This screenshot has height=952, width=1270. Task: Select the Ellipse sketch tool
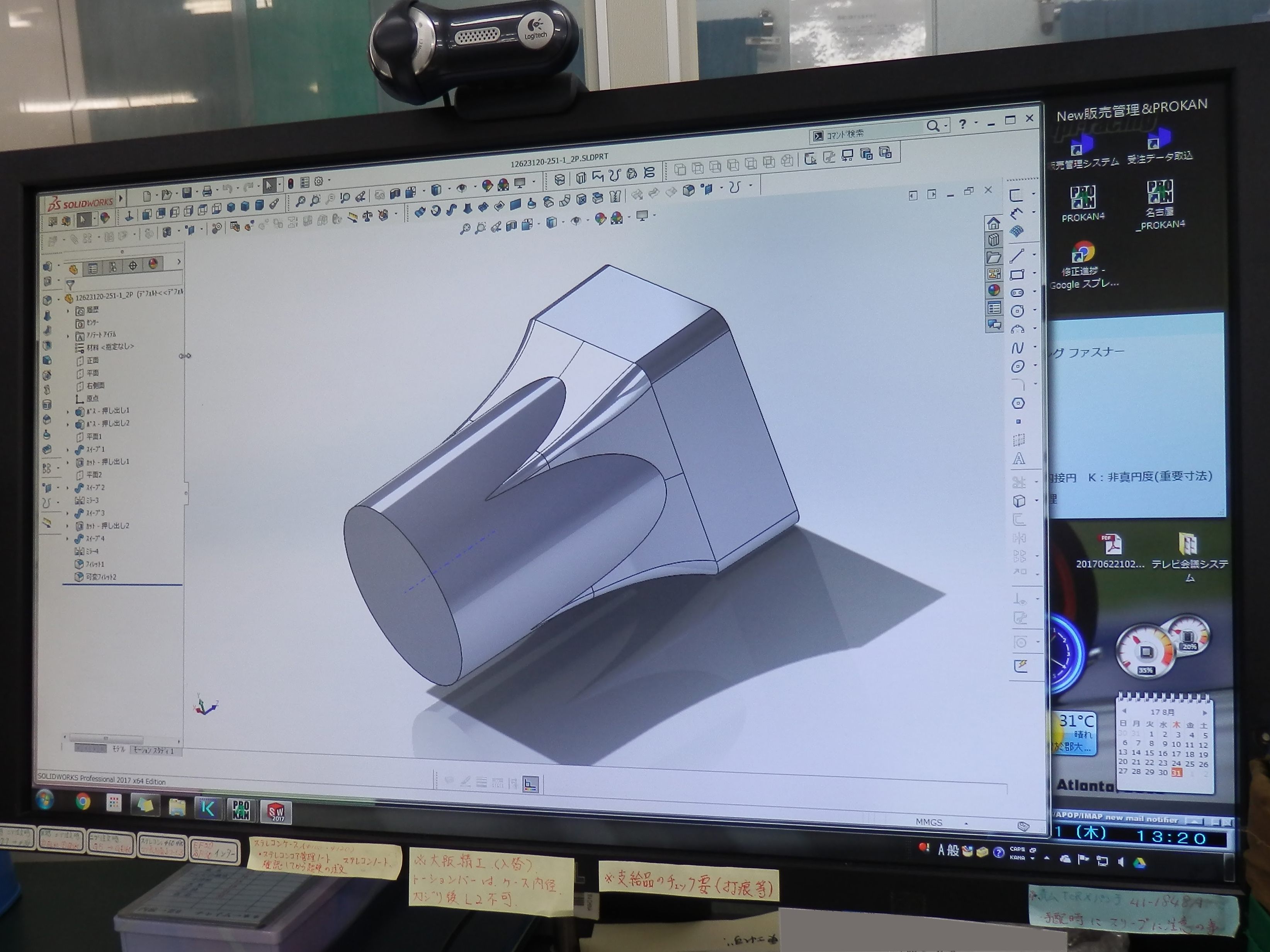(1017, 366)
